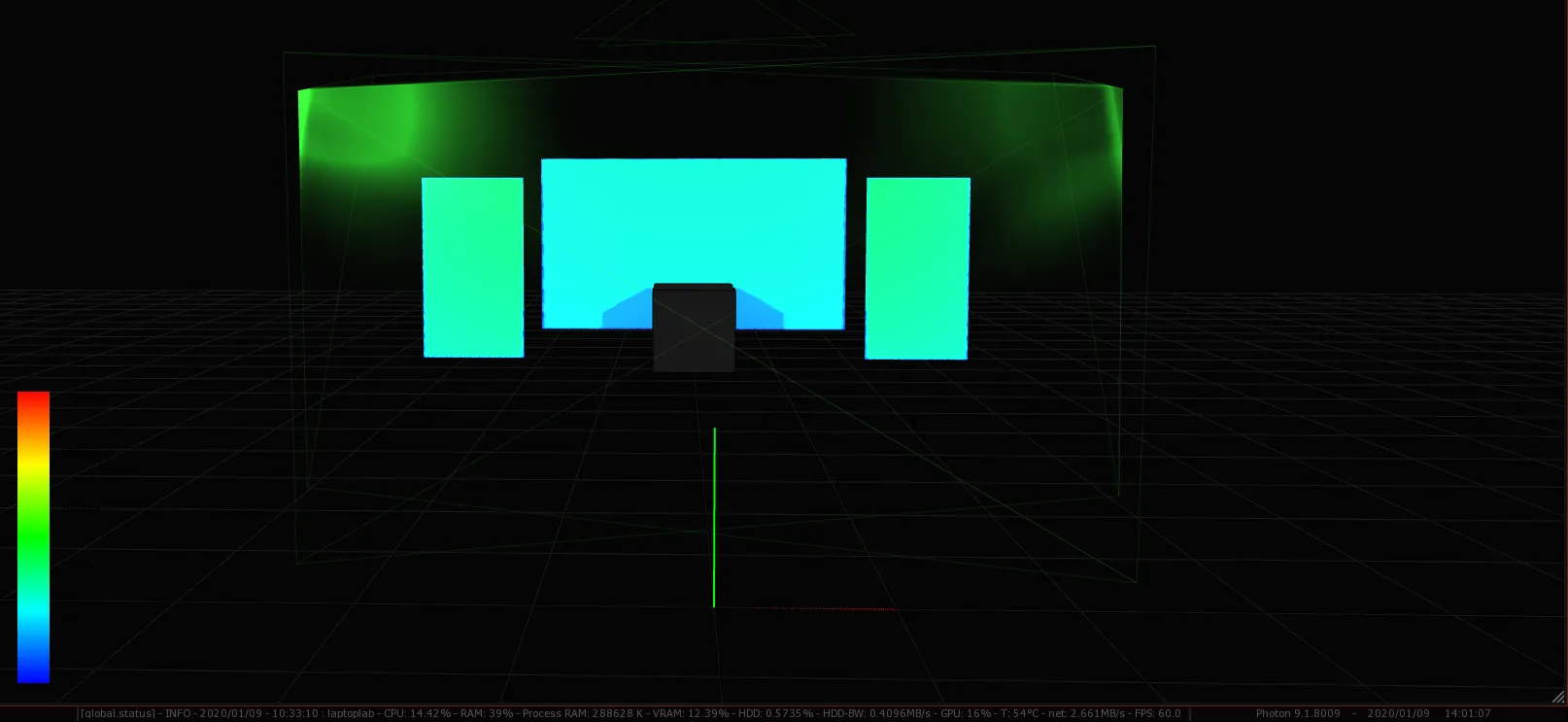The width and height of the screenshot is (1568, 722).
Task: Click the T: 54°C temperature readout
Action: point(1020,713)
